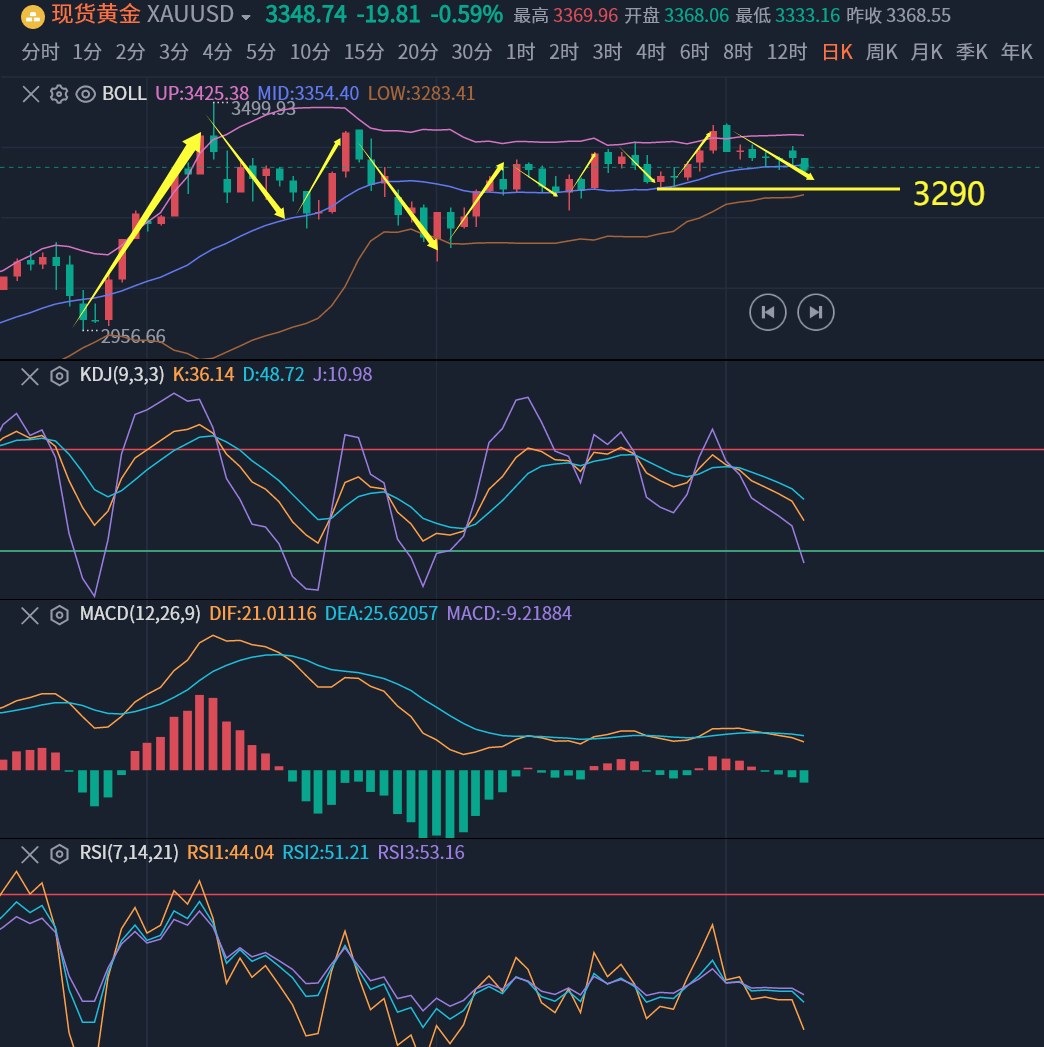The height and width of the screenshot is (1047, 1044).
Task: Switch to the 4分 timeframe
Action: (x=218, y=51)
